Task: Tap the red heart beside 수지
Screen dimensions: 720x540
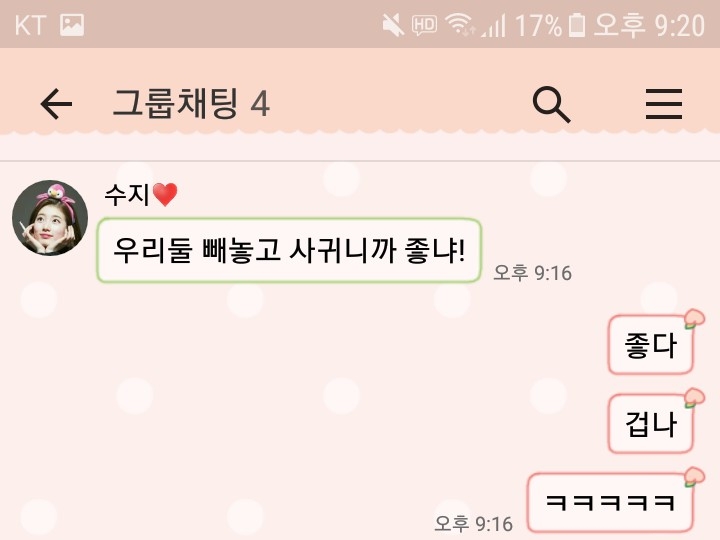Action: click(x=165, y=194)
